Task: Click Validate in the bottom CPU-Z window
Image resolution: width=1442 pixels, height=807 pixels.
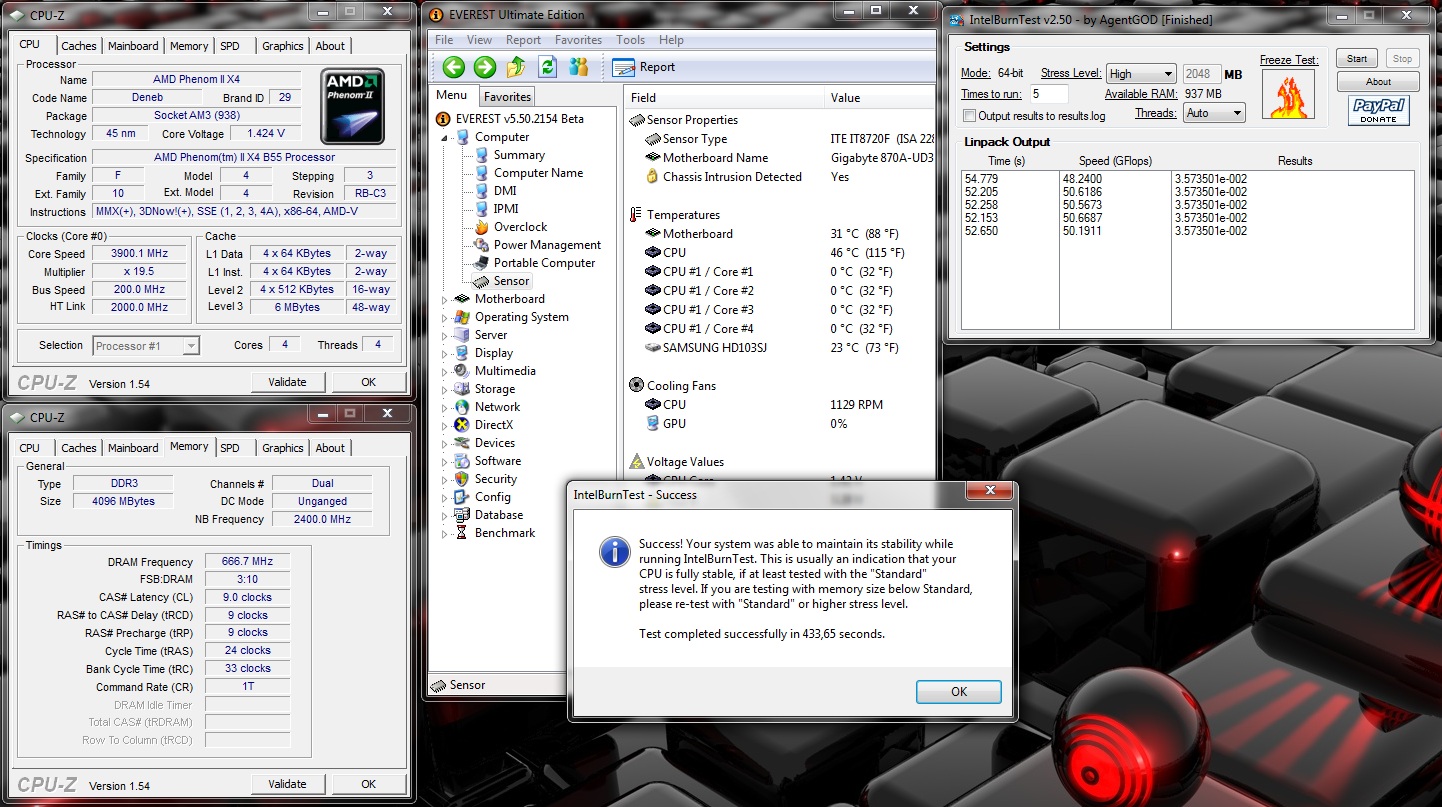Action: point(287,784)
